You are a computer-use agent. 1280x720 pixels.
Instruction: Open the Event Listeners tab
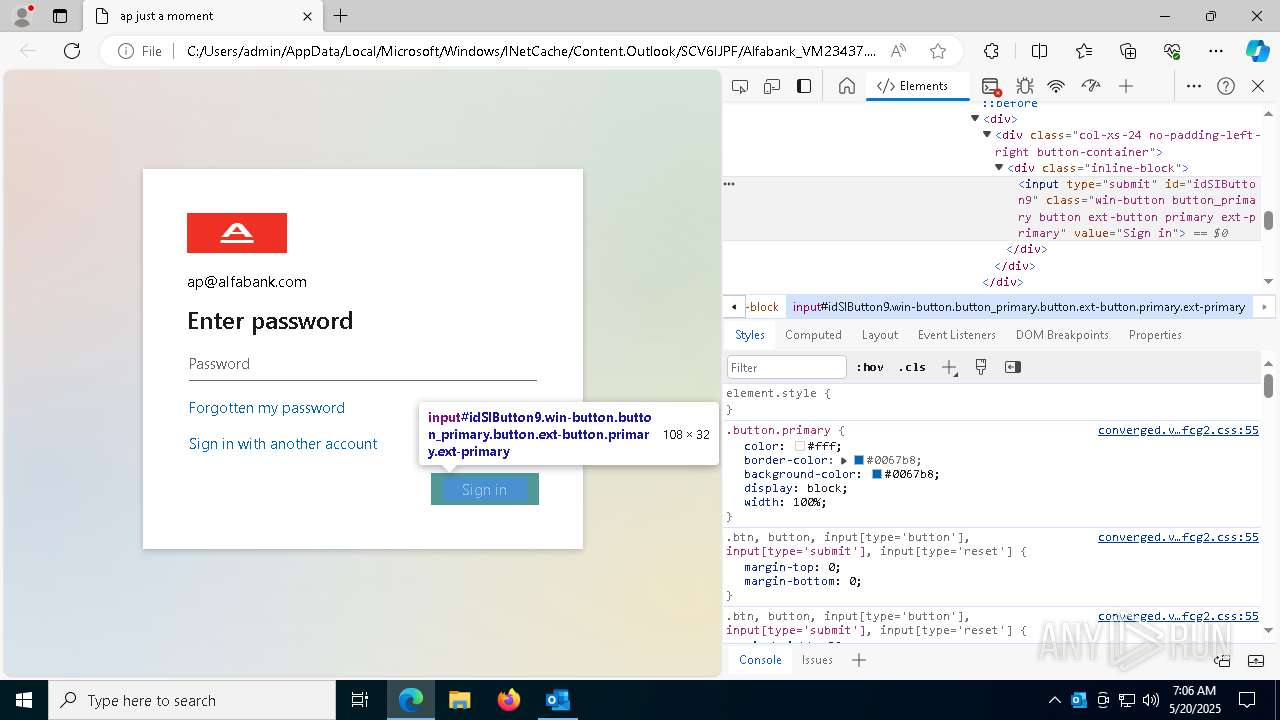(957, 335)
